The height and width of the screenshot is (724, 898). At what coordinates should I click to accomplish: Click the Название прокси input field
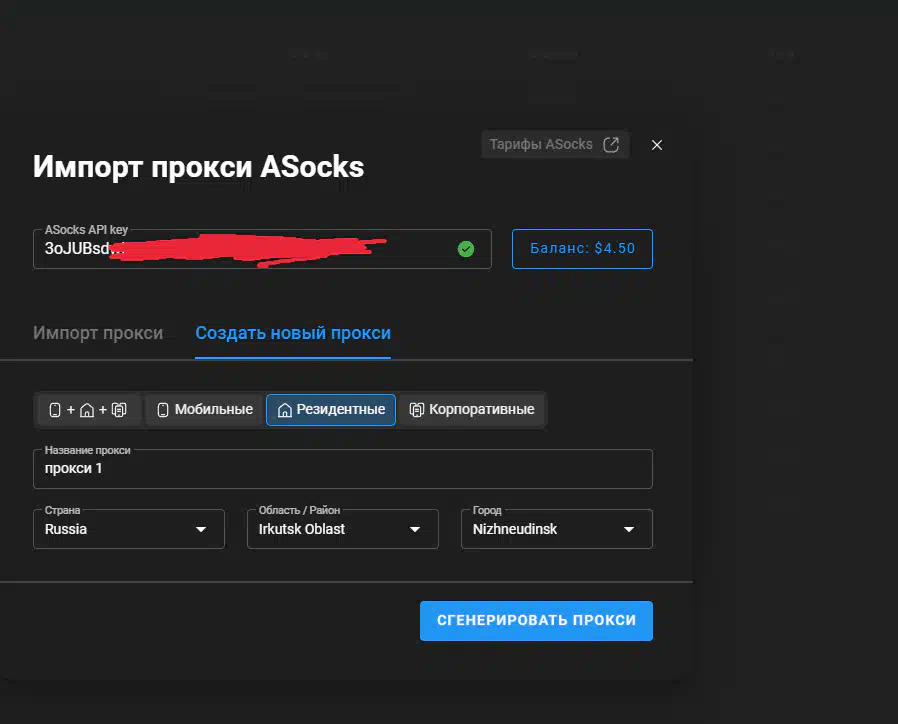342,469
